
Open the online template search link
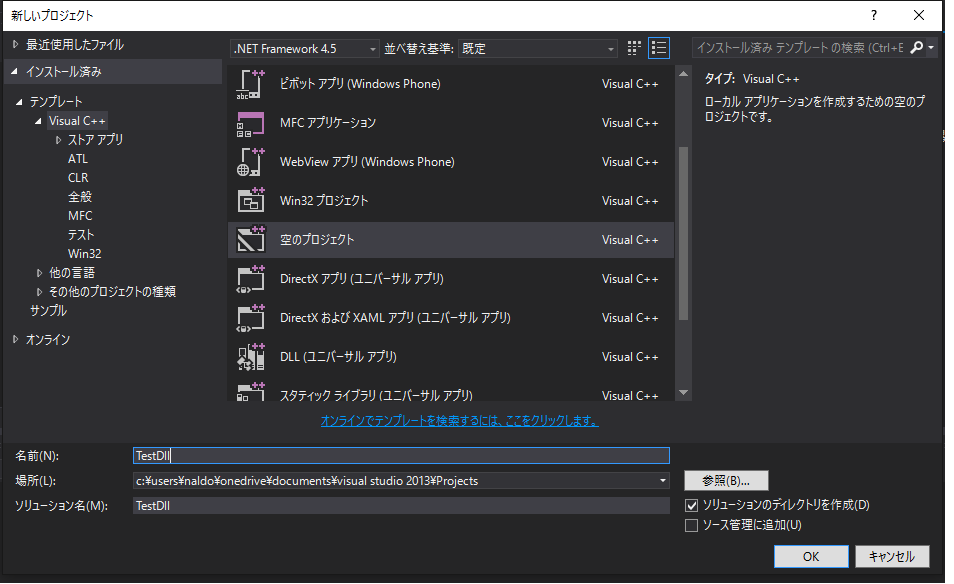[x=459, y=420]
